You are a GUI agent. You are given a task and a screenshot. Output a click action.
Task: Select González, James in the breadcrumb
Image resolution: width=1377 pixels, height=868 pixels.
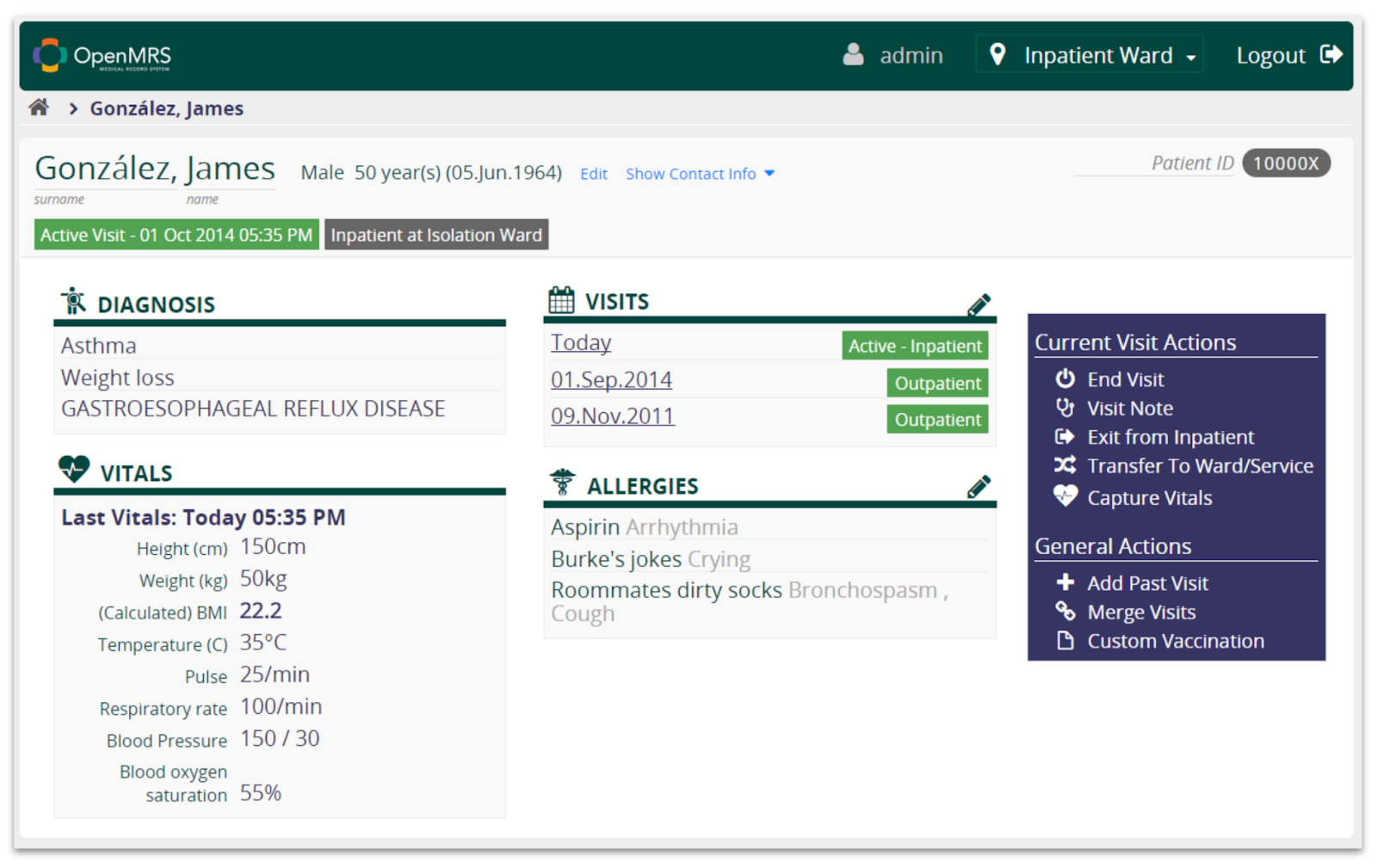[x=166, y=108]
